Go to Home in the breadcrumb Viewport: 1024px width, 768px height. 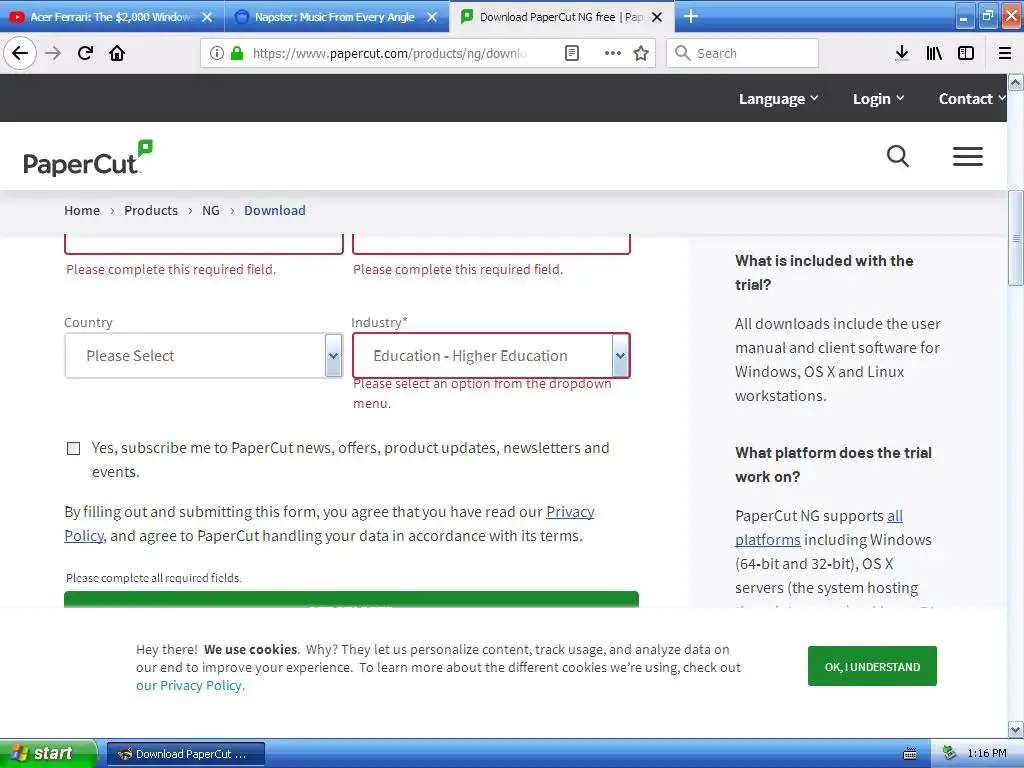point(82,210)
